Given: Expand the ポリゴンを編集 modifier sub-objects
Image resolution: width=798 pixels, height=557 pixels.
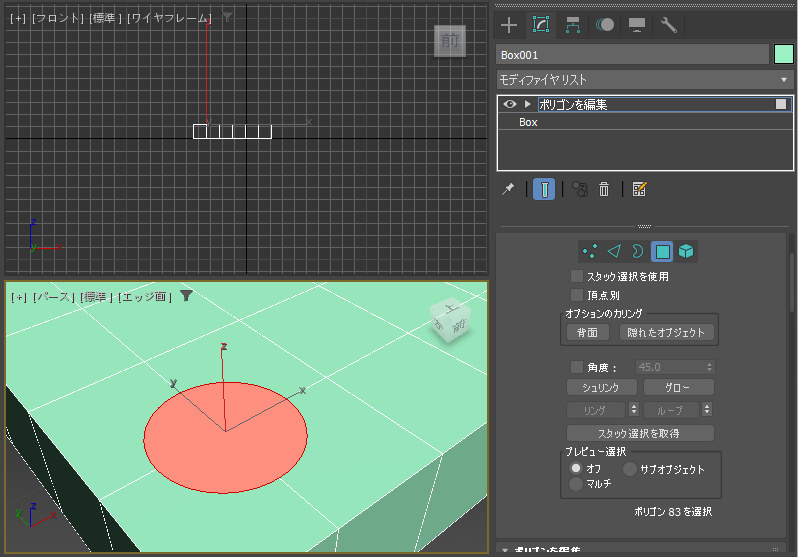Looking at the screenshot, I should 528,104.
